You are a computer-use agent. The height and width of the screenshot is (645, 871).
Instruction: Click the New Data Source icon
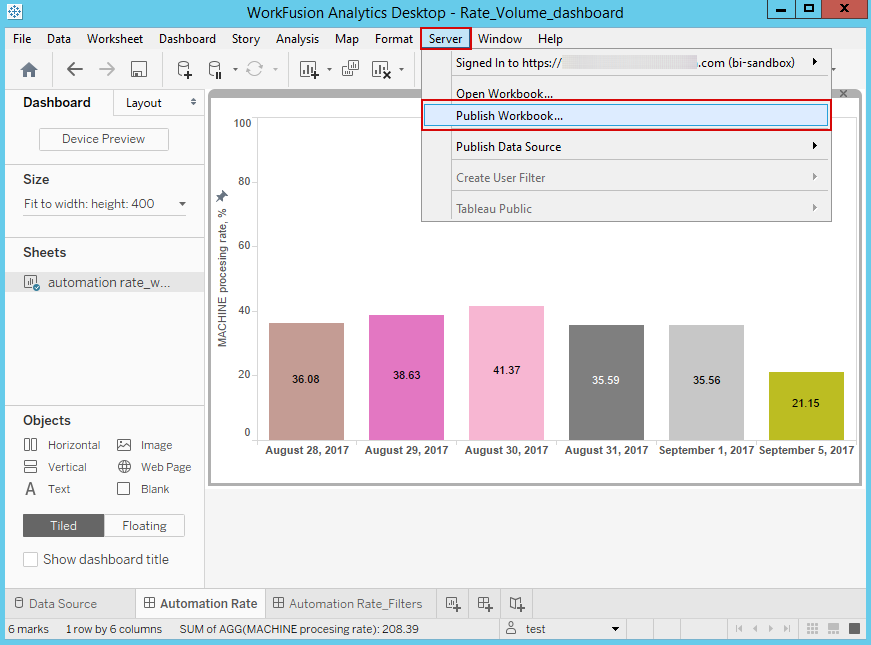[184, 69]
